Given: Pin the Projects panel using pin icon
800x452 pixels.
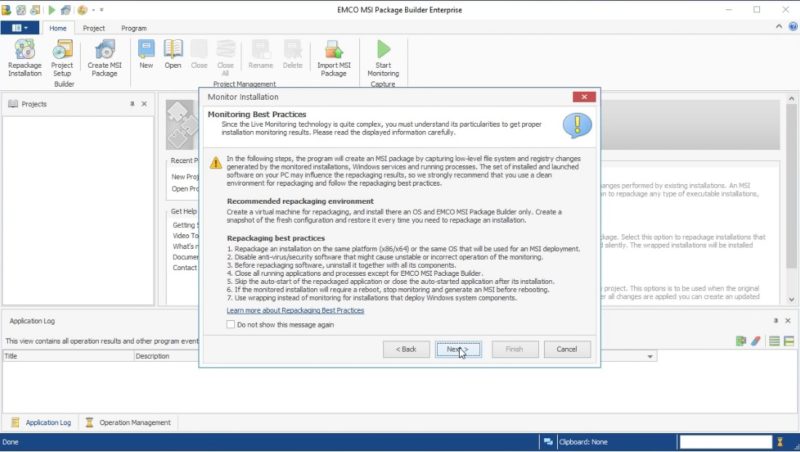Looking at the screenshot, I should 132,104.
